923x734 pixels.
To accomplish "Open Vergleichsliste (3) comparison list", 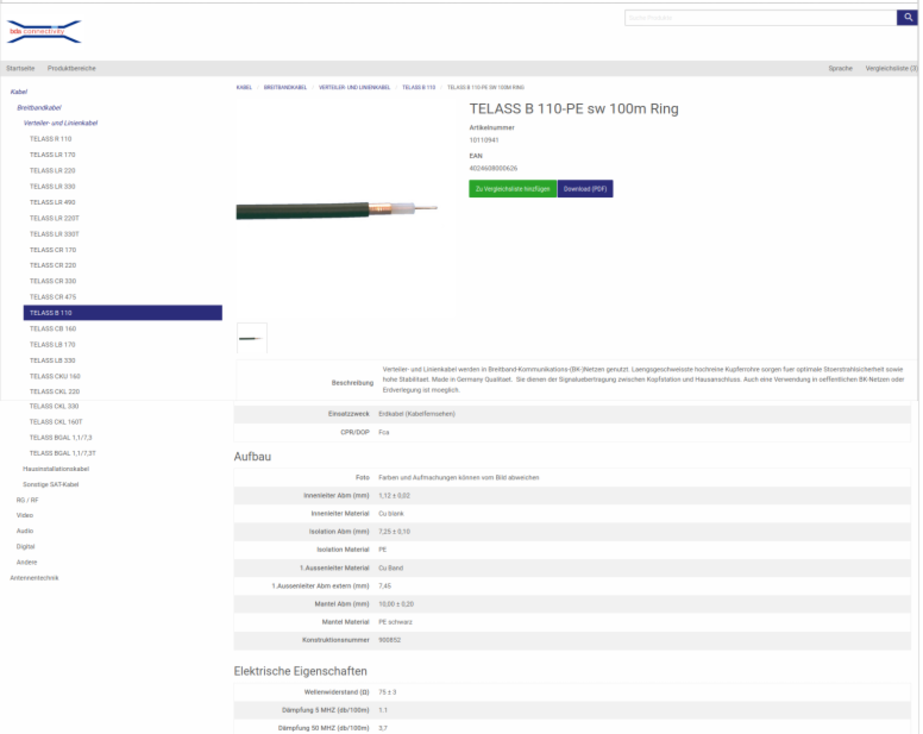I will coord(890,68).
